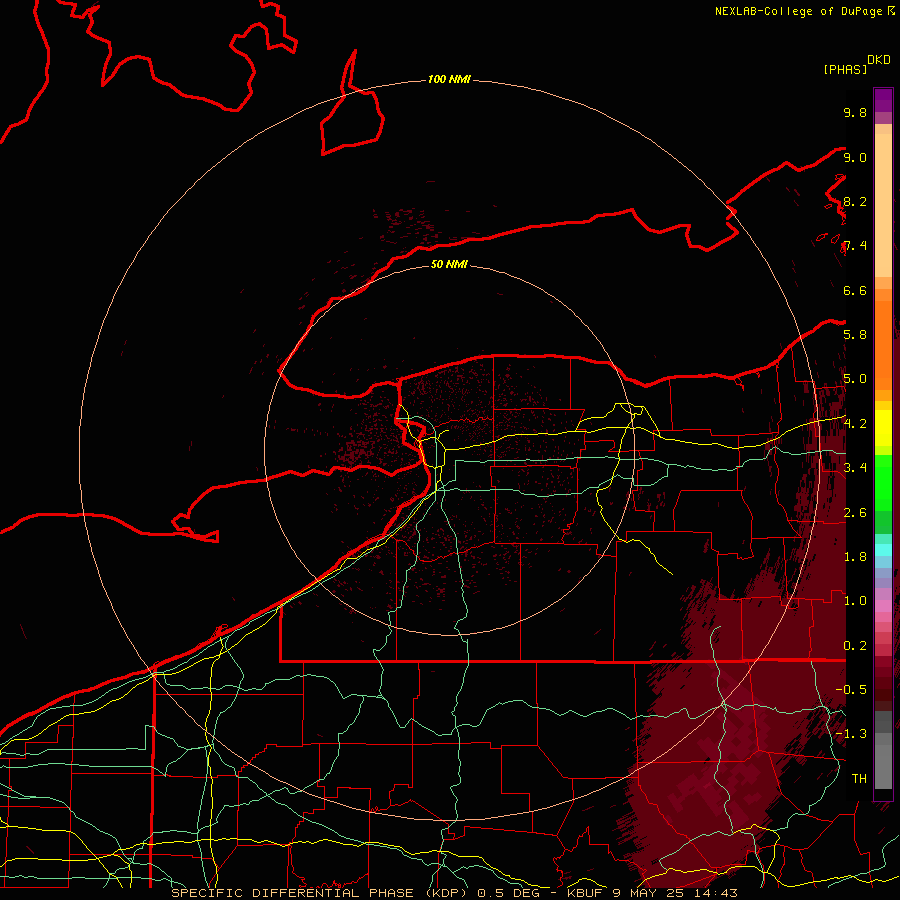Click the 3.4 scale value

(x=855, y=468)
